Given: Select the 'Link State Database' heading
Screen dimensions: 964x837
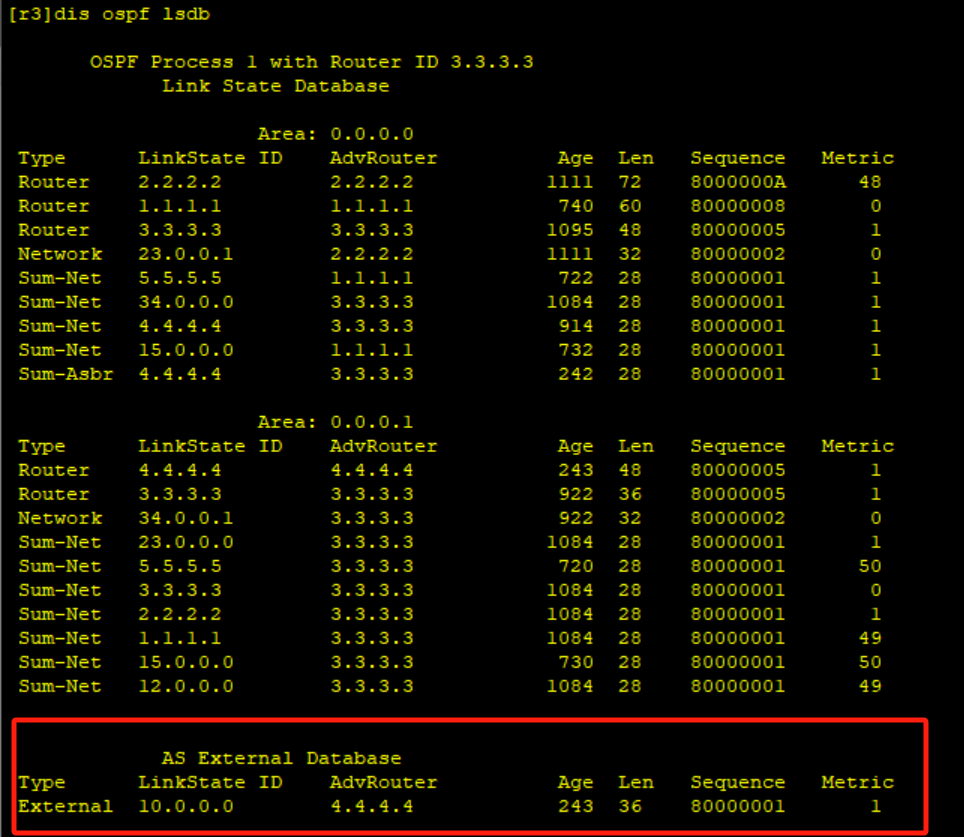Looking at the screenshot, I should (275, 86).
